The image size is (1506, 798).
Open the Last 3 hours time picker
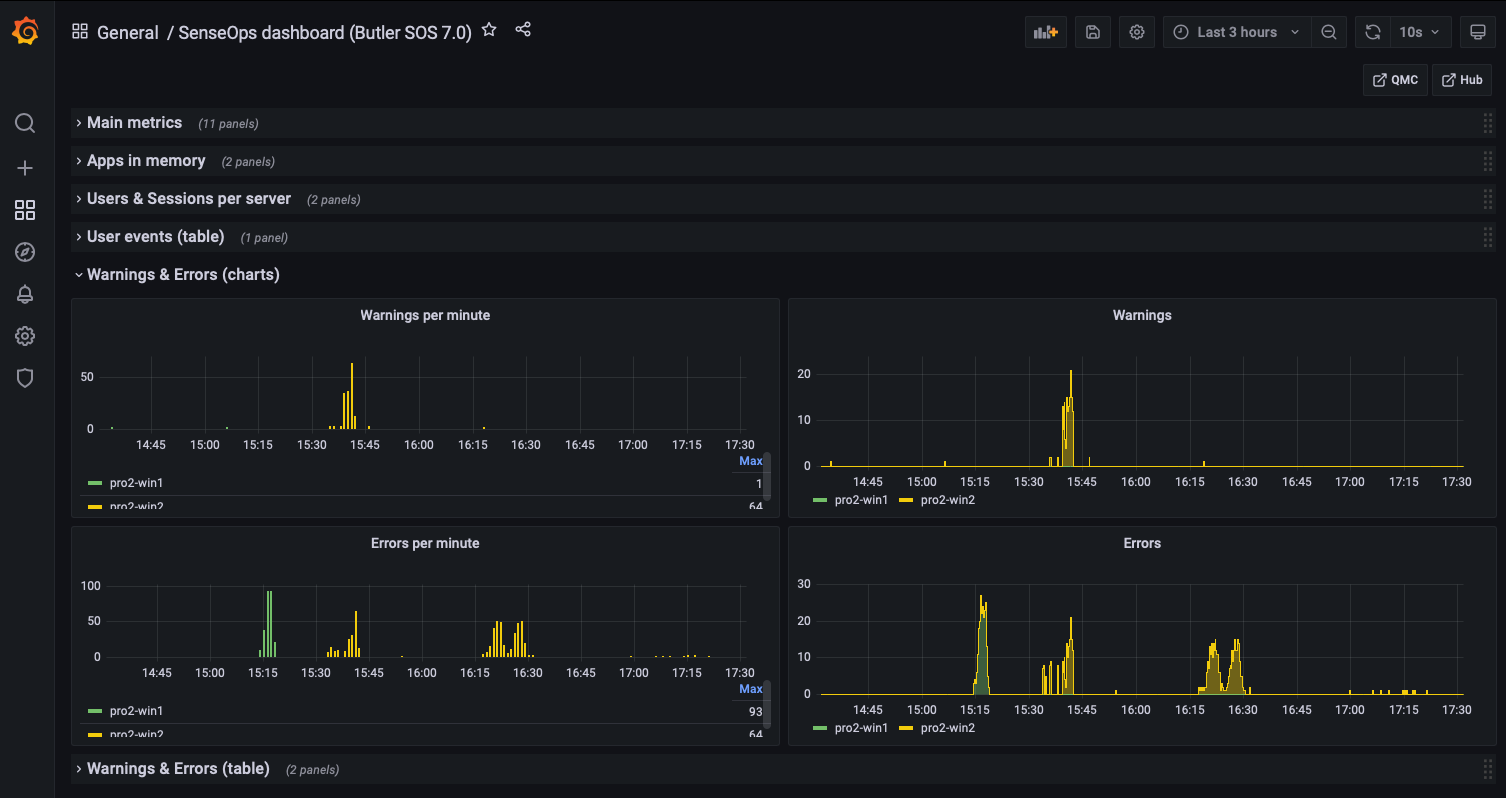[1237, 32]
